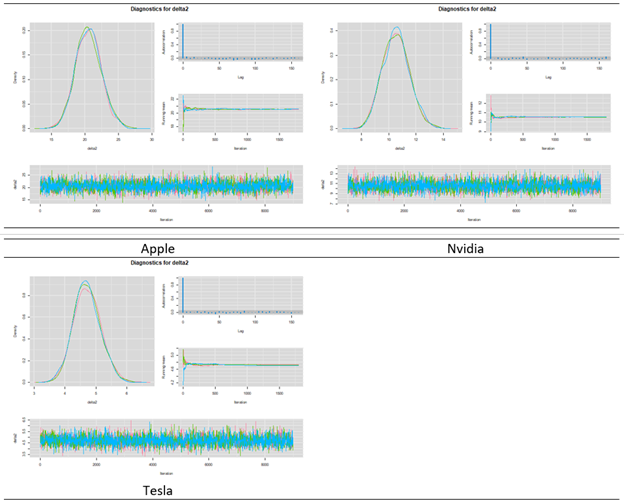This screenshot has height=501, width=624.
Task: Click the blue lag-zero spike in Apple autocorrelation
Action: [183, 40]
